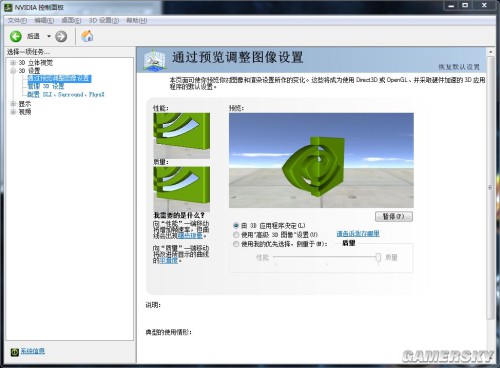Open the Home page house icon
This screenshot has width=500, height=368.
[87, 36]
